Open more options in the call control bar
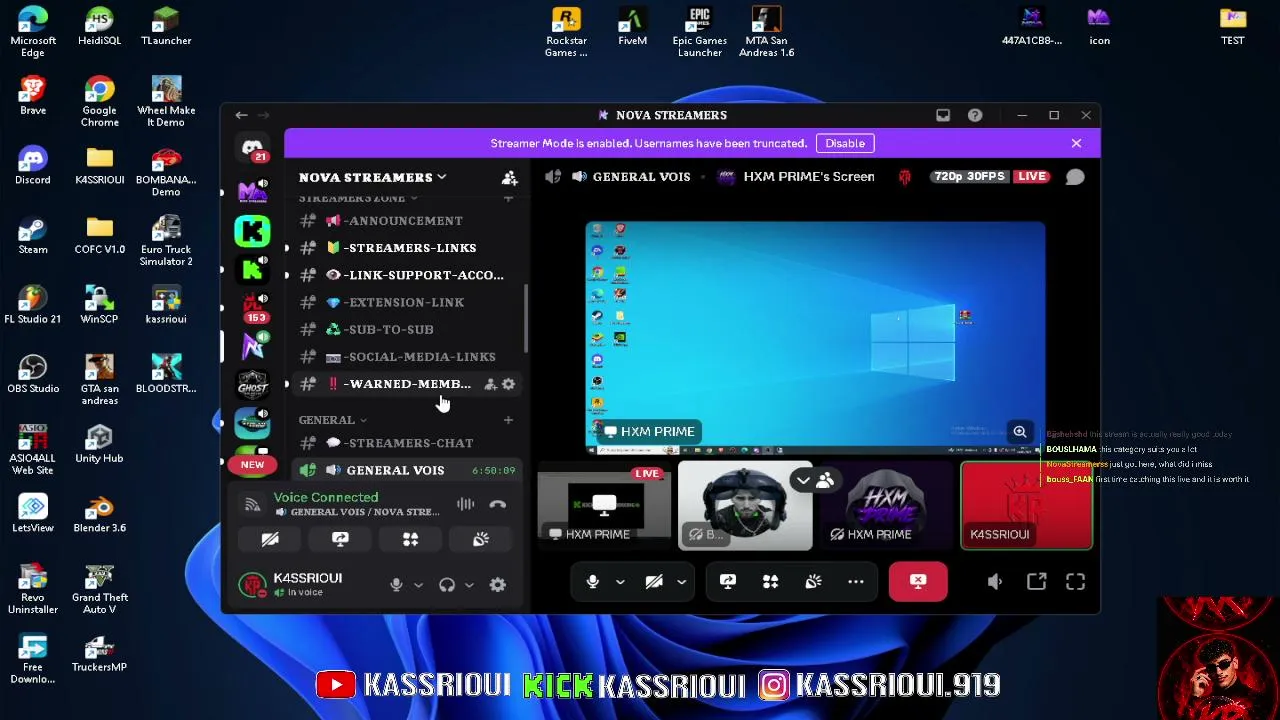 point(856,581)
